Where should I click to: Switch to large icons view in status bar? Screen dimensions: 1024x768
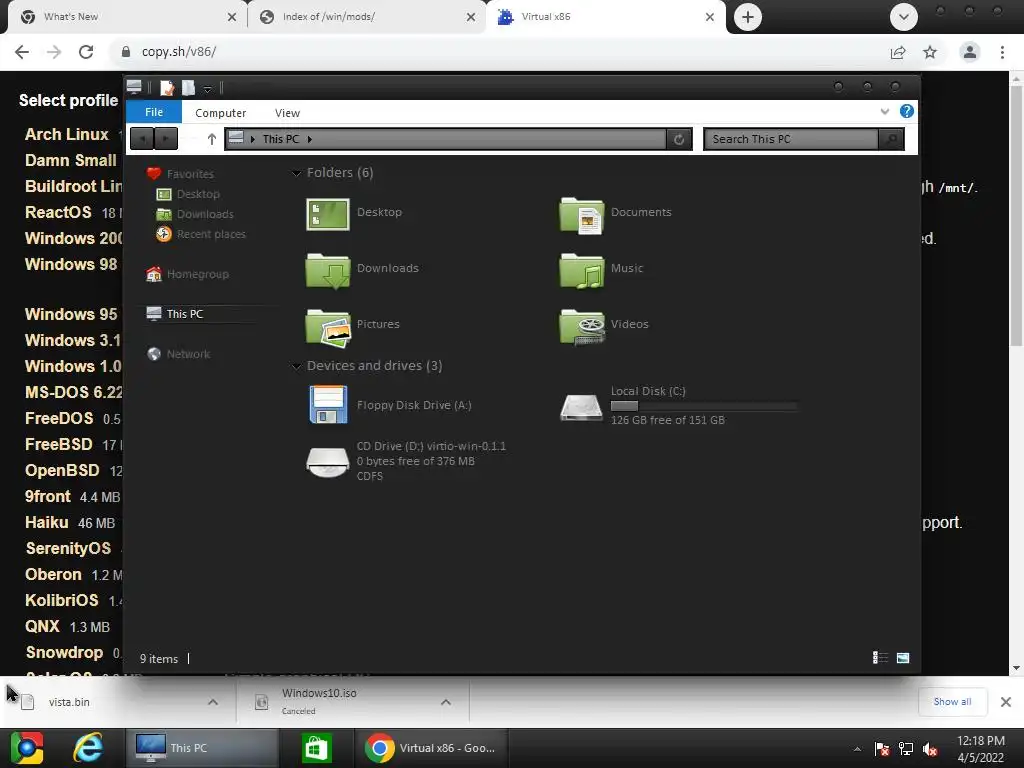pyautogui.click(x=903, y=658)
